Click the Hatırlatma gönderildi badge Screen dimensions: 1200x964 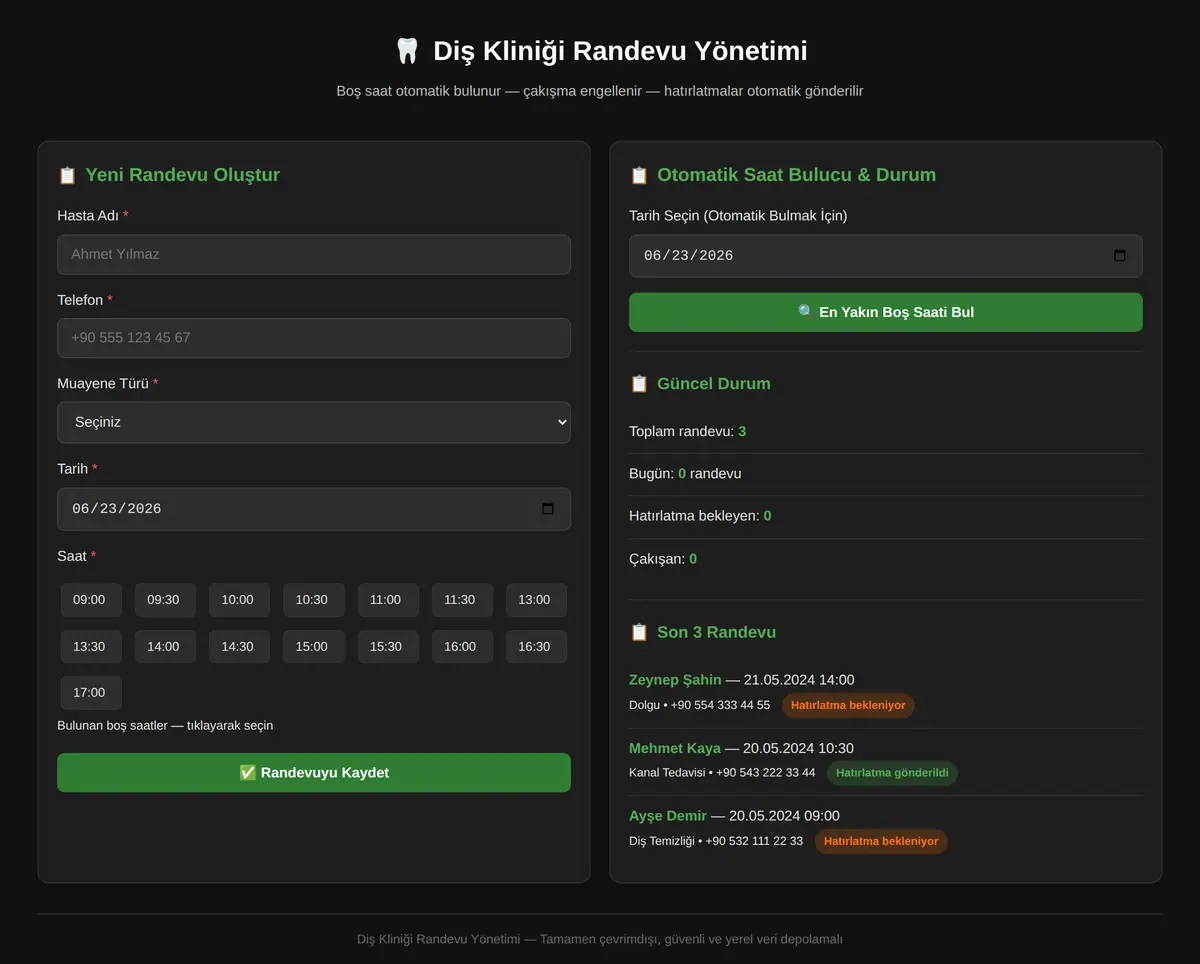tap(893, 773)
